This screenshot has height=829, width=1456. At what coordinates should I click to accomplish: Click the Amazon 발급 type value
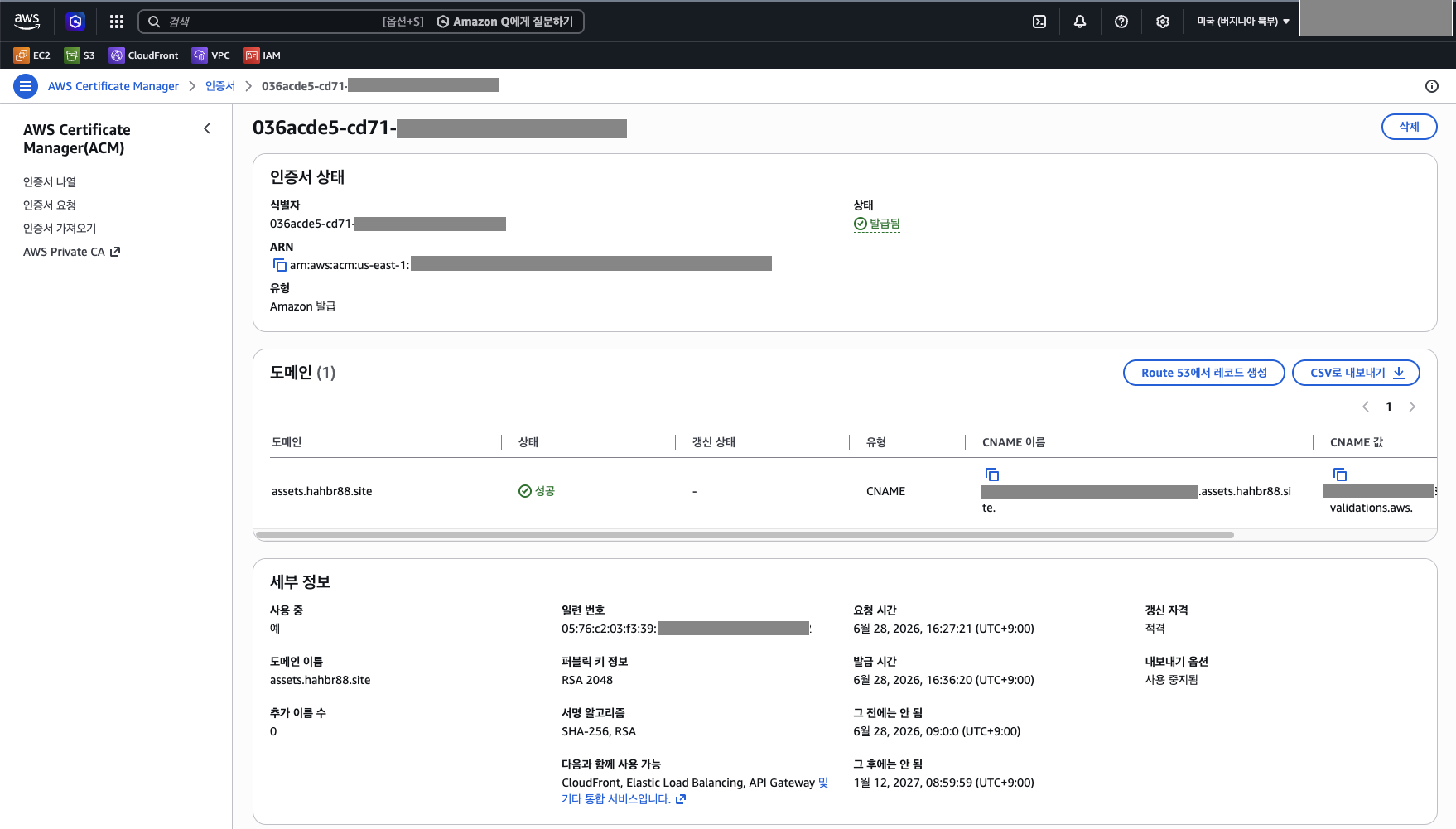[303, 306]
